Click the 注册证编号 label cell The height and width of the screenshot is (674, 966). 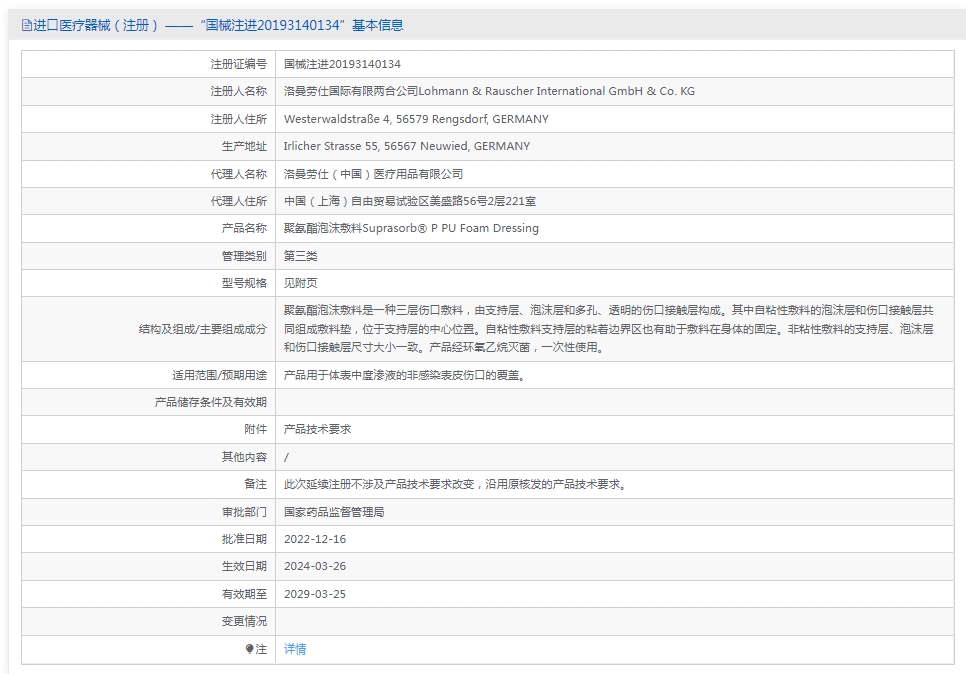(x=238, y=64)
